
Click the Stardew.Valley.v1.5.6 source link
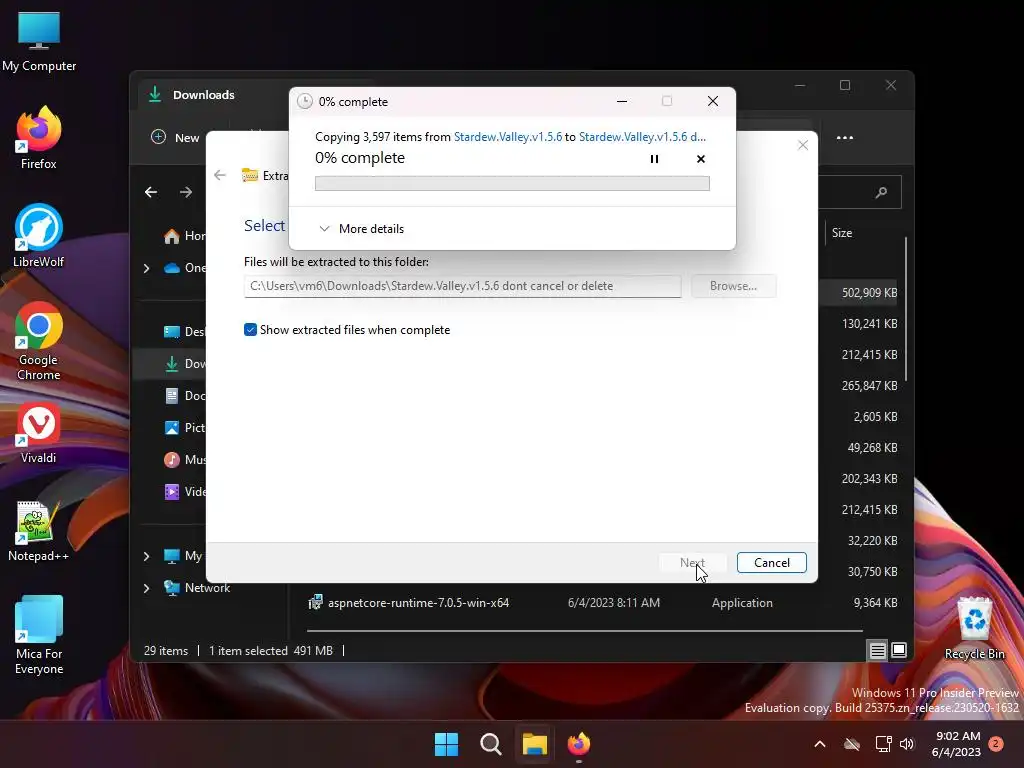click(507, 136)
